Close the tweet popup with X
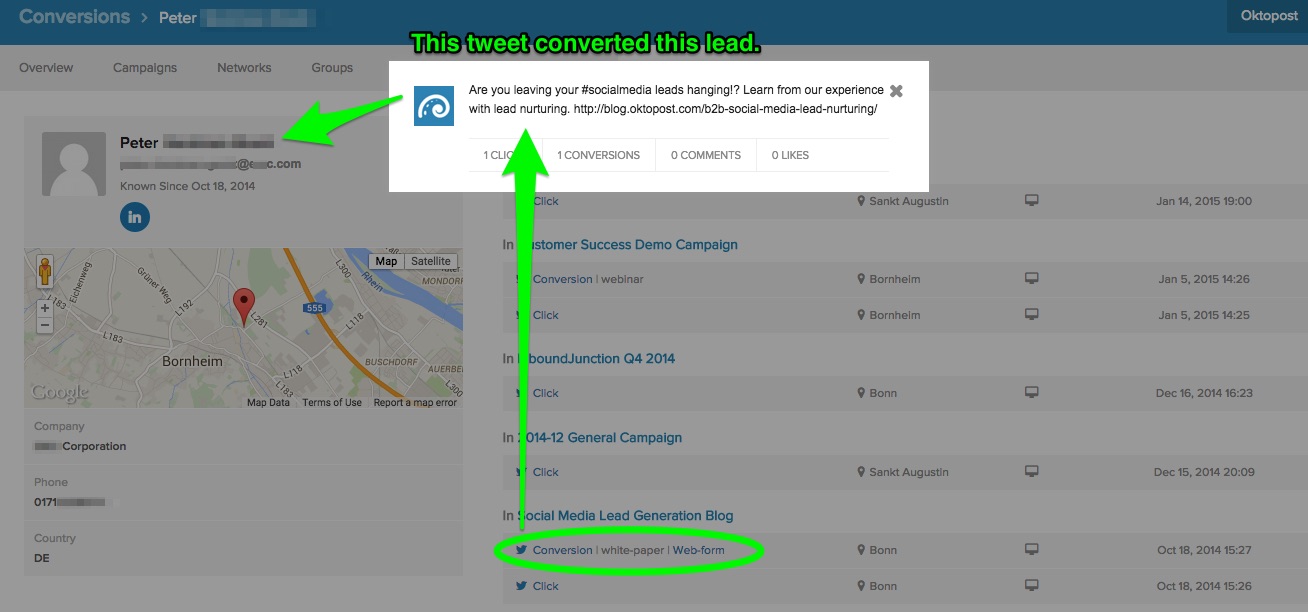The image size is (1308, 612). coord(896,91)
